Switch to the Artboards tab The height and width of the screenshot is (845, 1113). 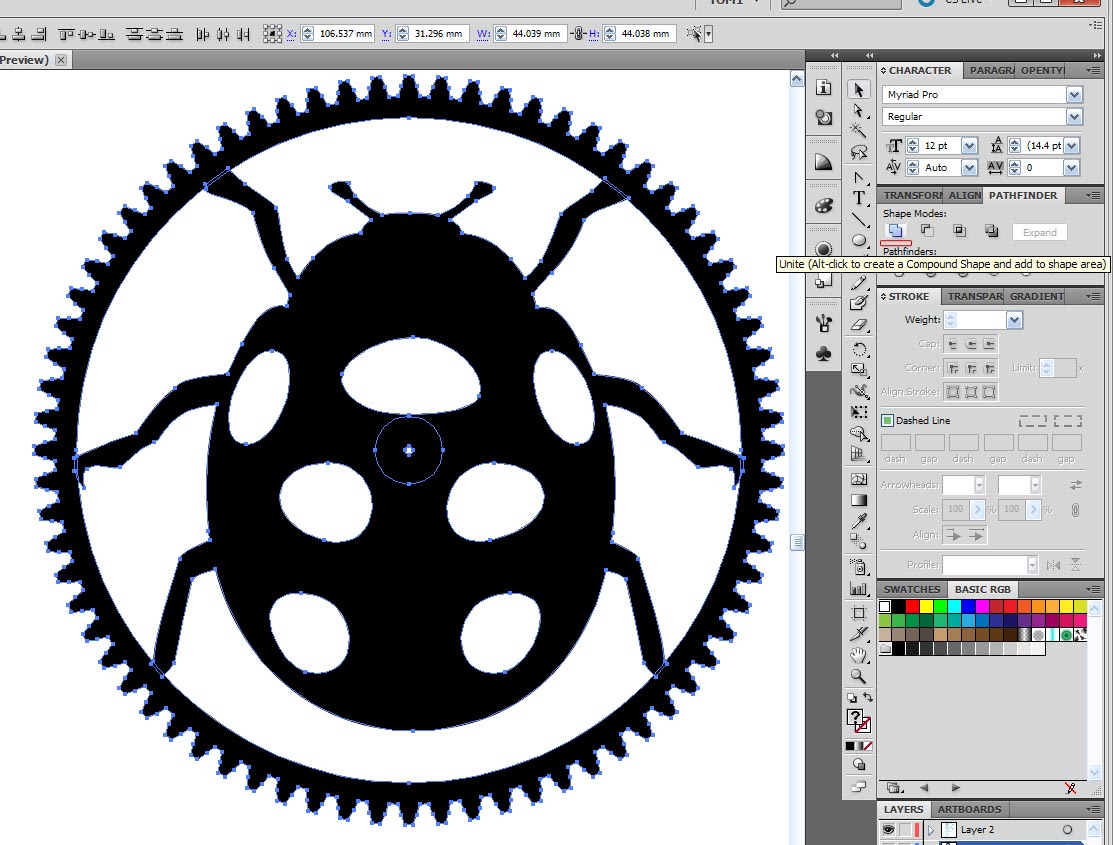(x=969, y=809)
